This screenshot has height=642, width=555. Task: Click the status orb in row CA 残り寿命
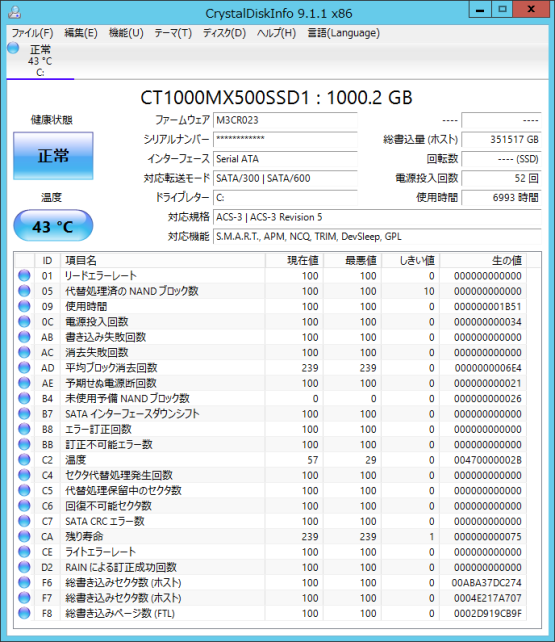tap(24, 537)
